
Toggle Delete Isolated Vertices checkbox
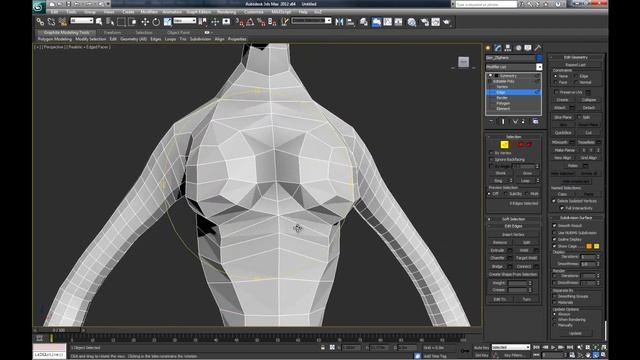point(554,201)
